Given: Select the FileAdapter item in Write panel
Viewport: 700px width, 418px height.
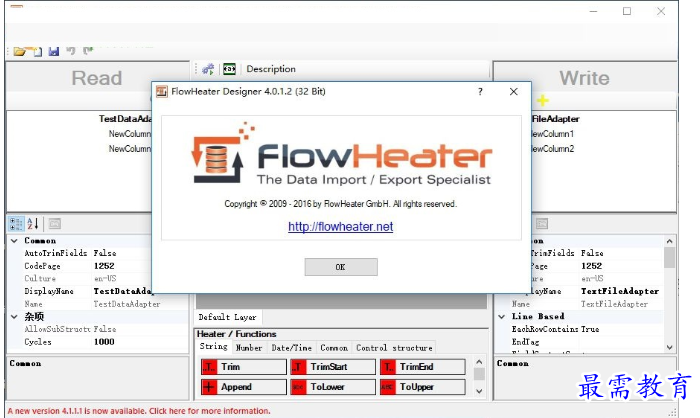Looking at the screenshot, I should pyautogui.click(x=555, y=119).
